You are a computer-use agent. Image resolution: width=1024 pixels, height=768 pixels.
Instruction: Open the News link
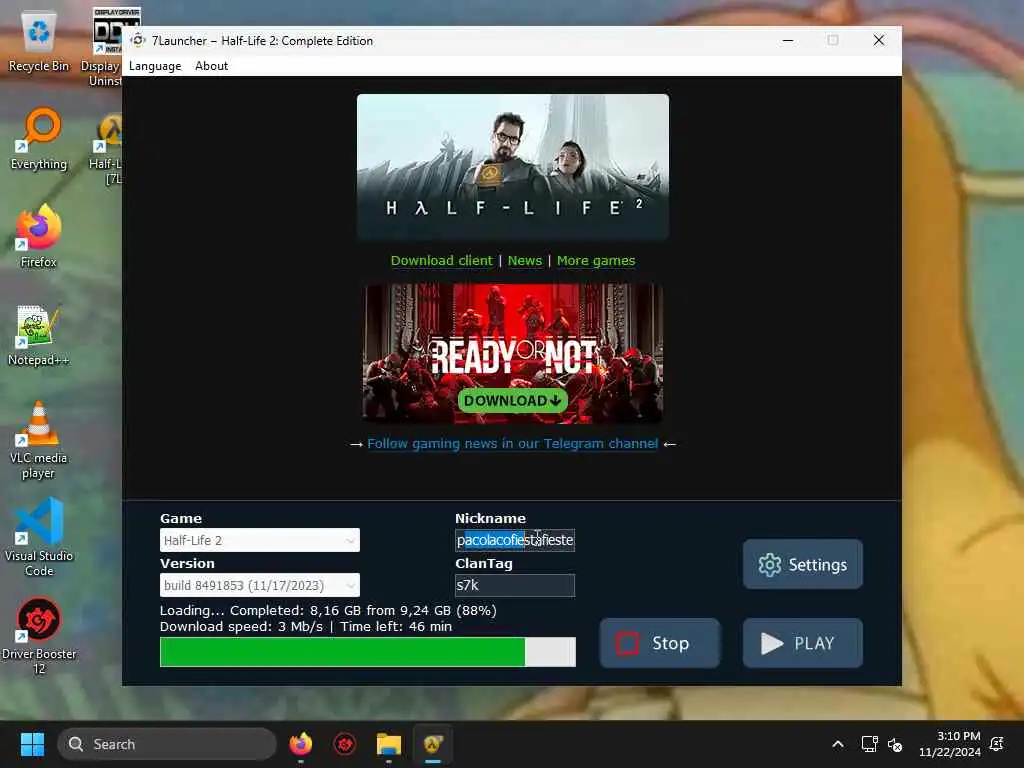(x=524, y=261)
